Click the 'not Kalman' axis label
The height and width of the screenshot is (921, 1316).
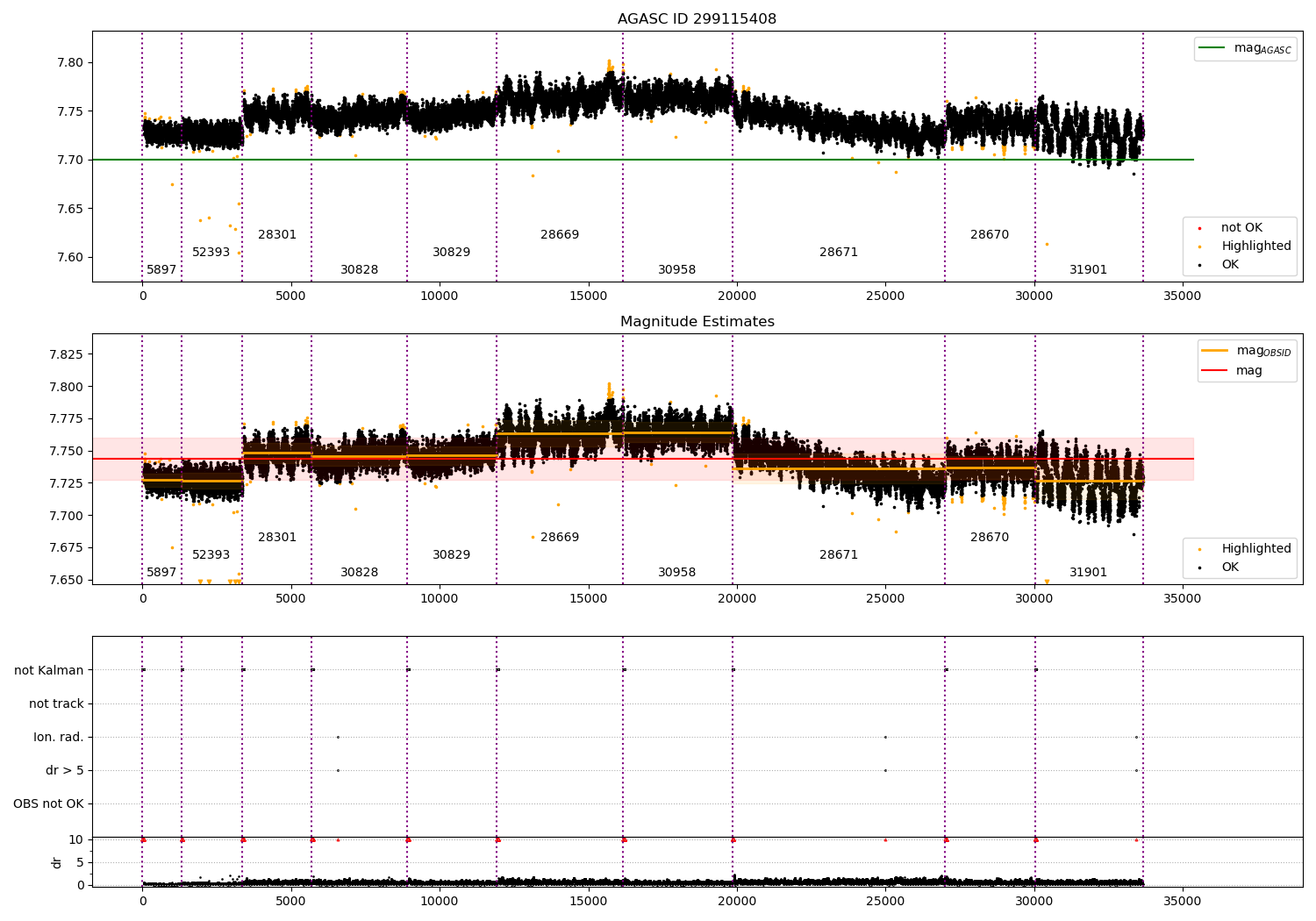point(49,671)
